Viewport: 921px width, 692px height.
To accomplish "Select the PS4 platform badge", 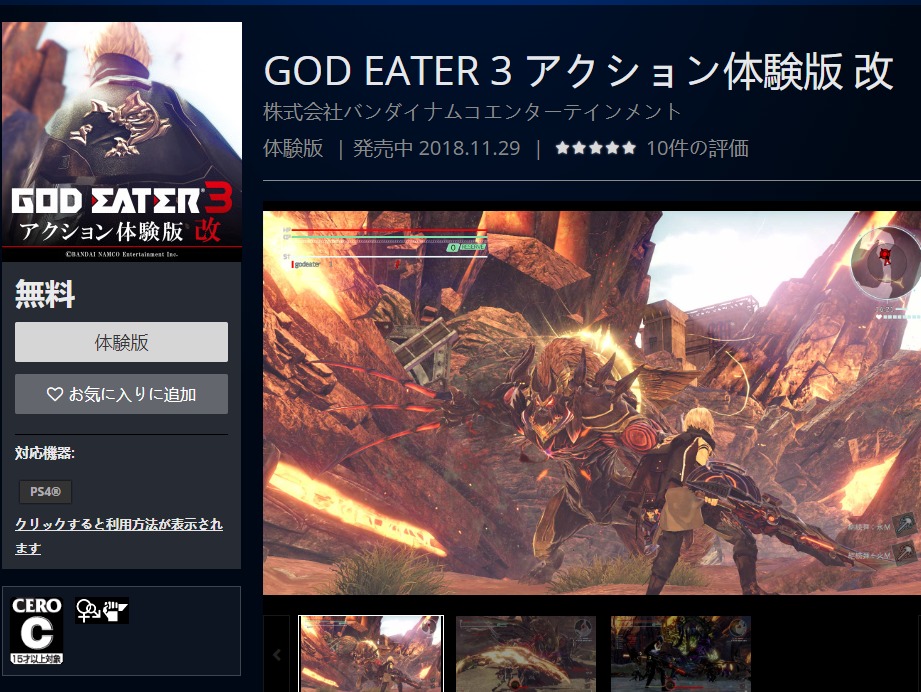I will (x=45, y=492).
